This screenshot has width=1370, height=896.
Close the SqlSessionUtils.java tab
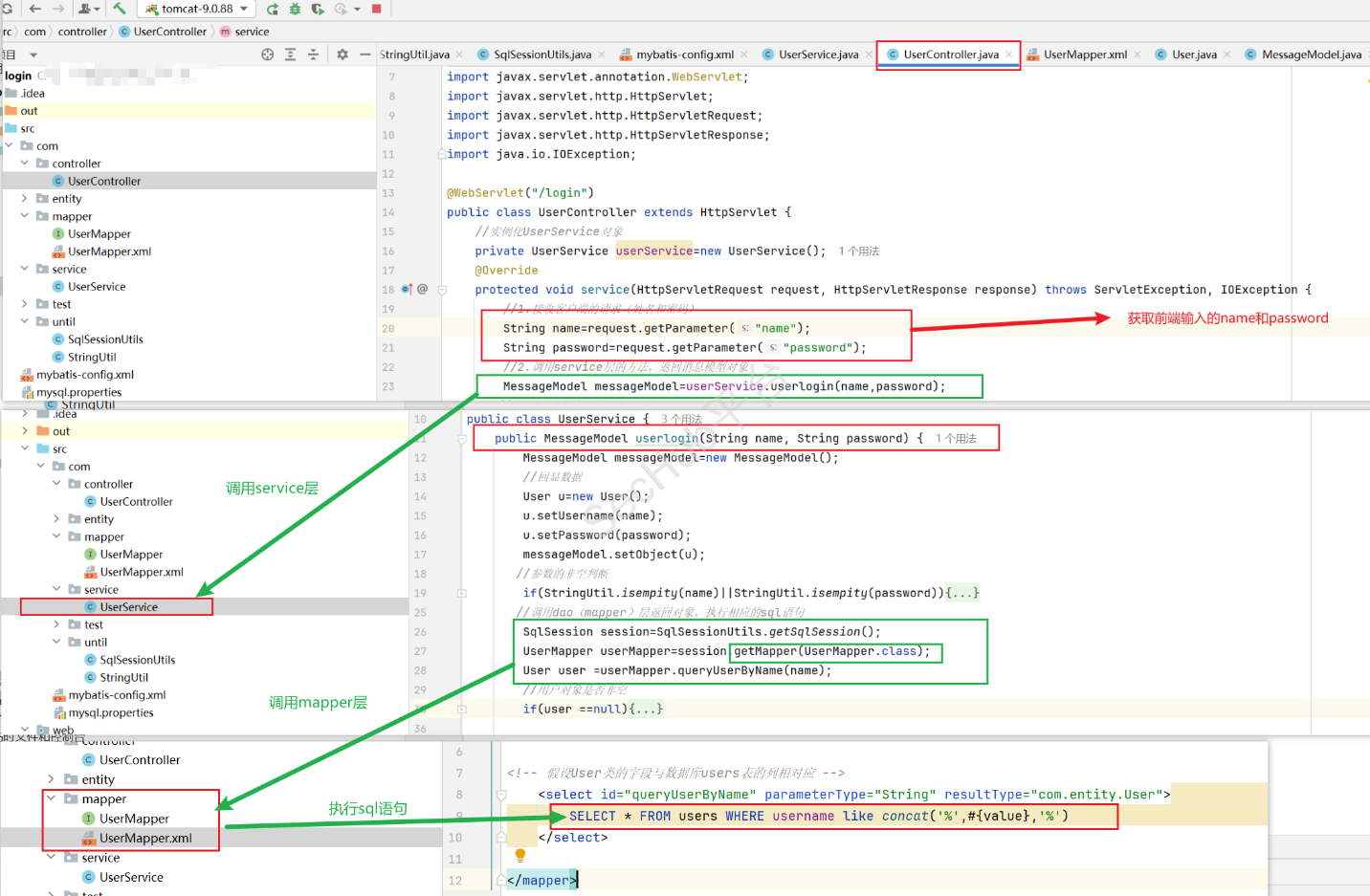click(602, 55)
